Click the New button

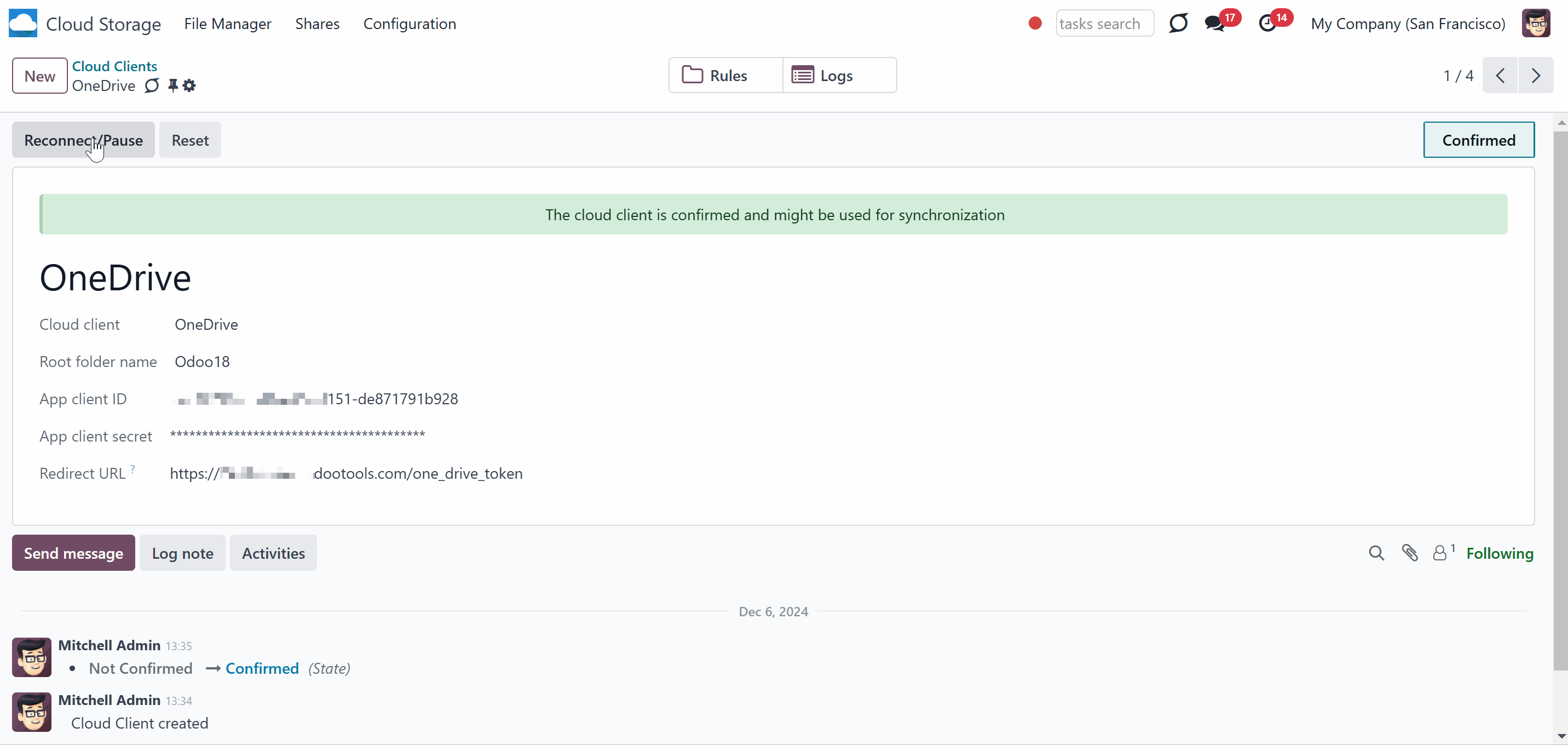click(x=39, y=76)
